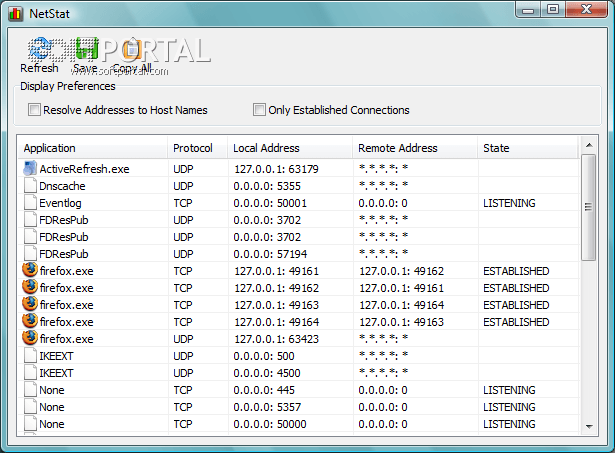Click the Firefox icon for local port 49164
This screenshot has height=453, width=615.
click(30, 321)
